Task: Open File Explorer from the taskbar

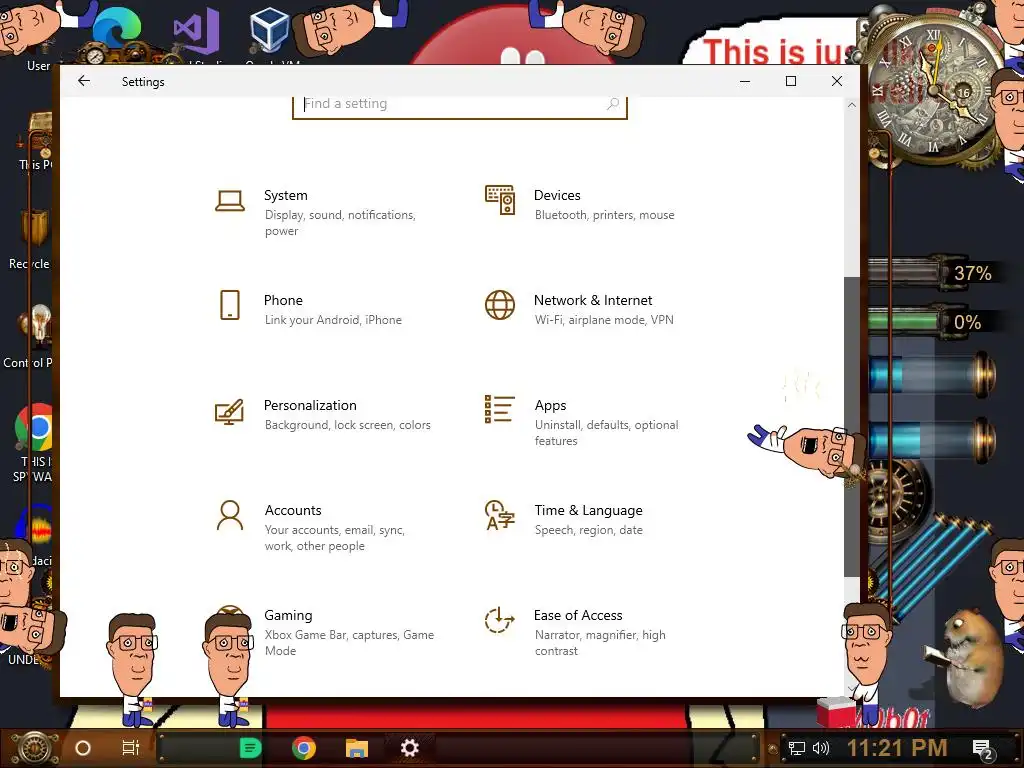Action: click(x=357, y=748)
